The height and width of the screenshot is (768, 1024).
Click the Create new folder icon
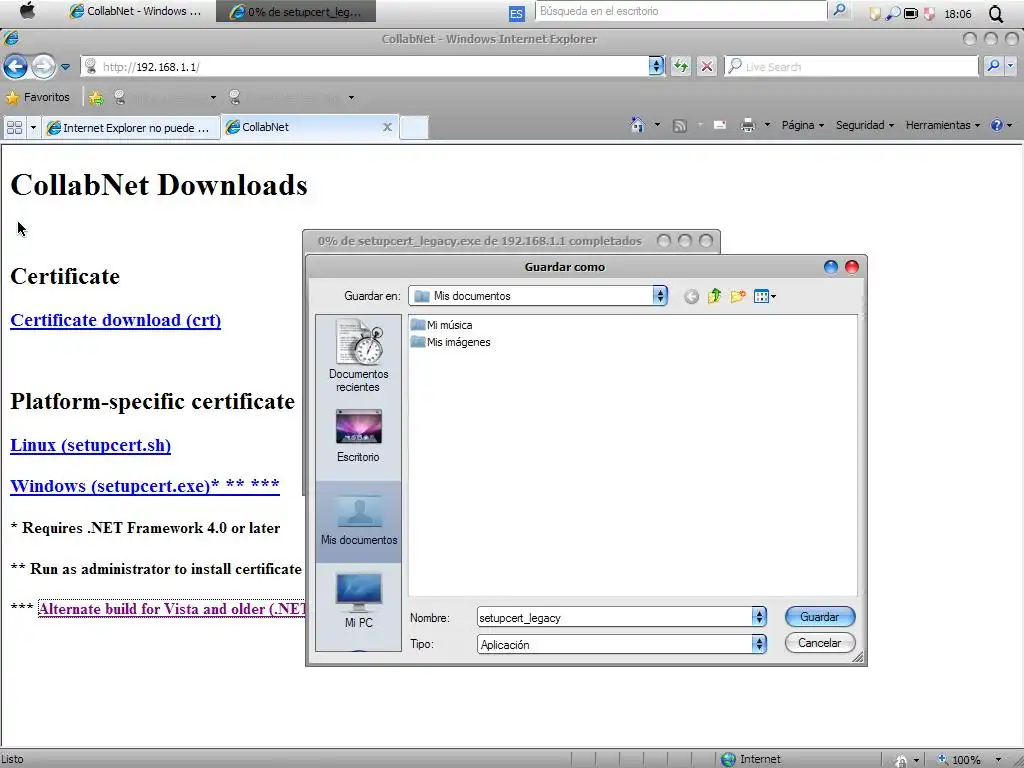pos(738,296)
